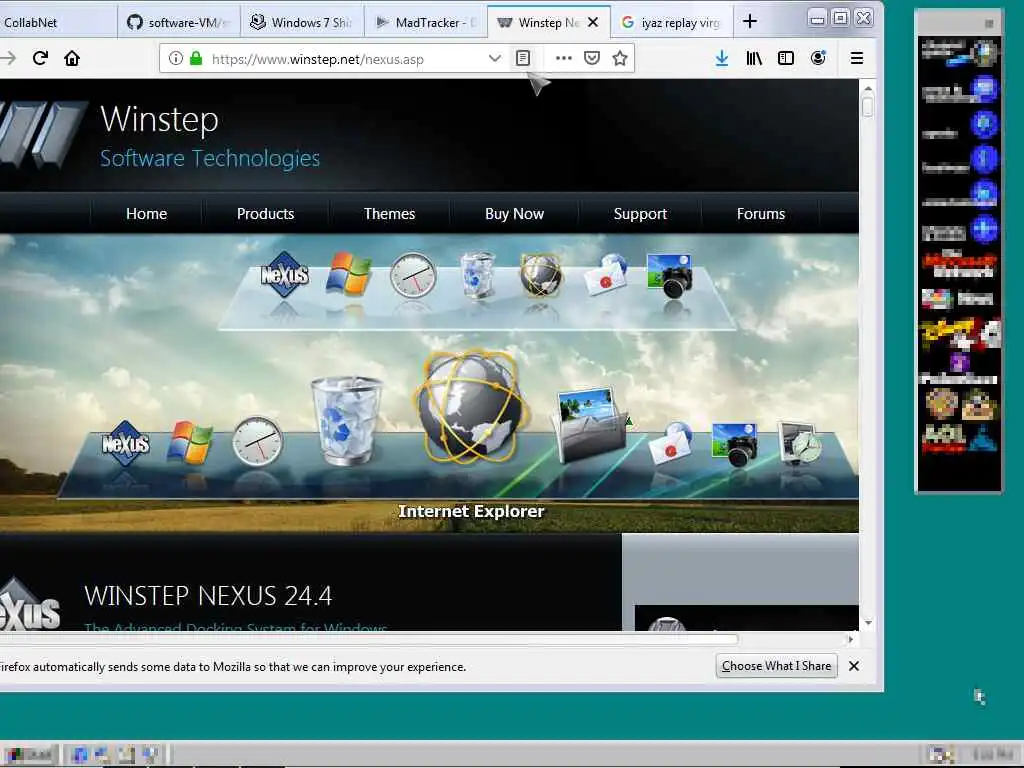
Task: Open the Firefox hamburger menu
Action: pos(857,58)
